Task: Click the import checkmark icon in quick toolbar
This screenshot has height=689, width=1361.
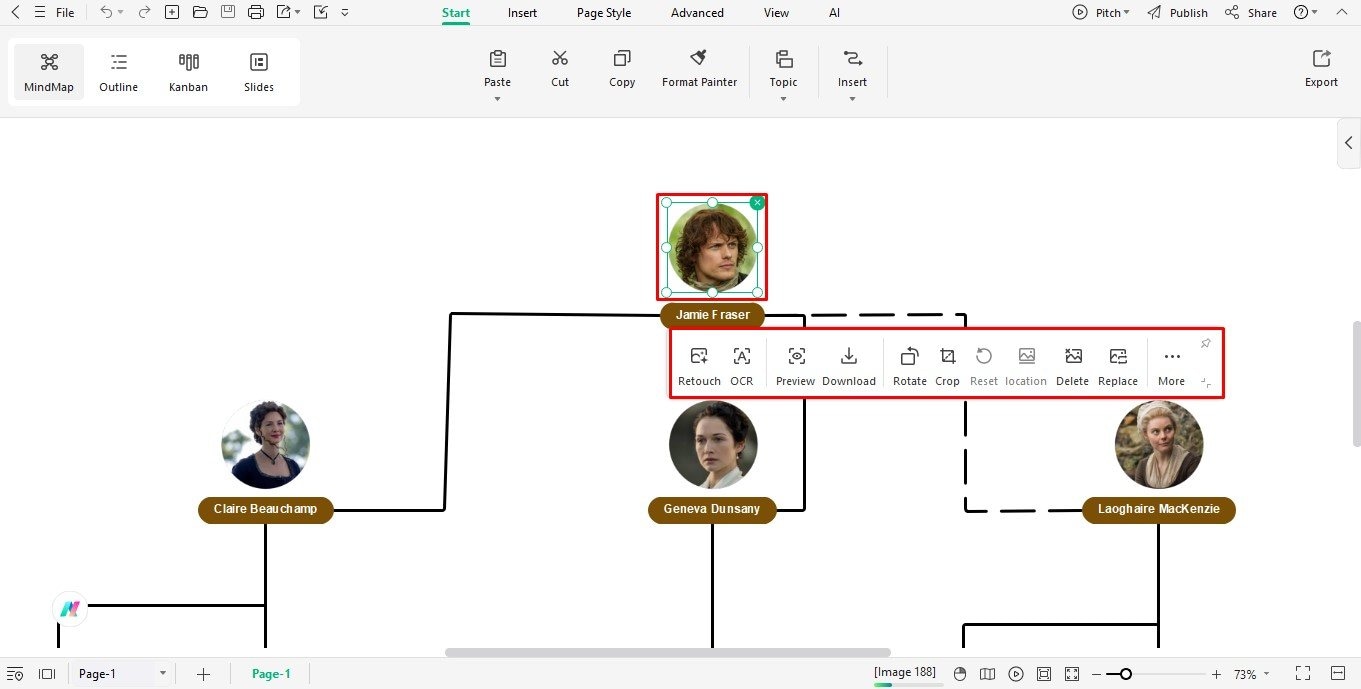Action: [x=320, y=13]
